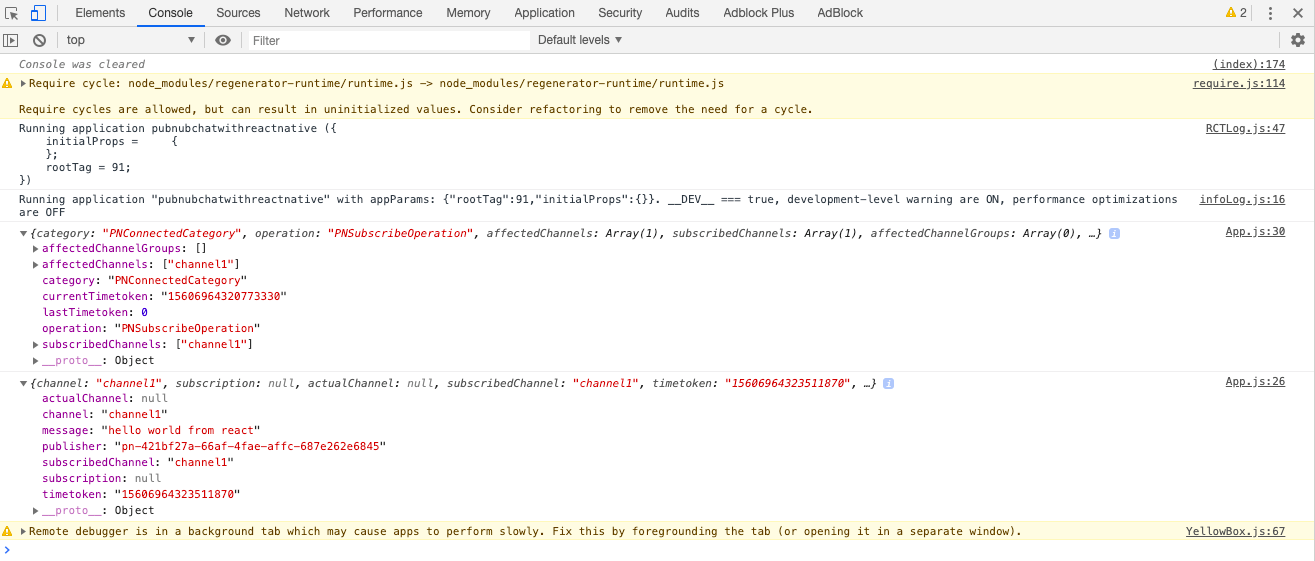Close the DevTools panel

pyautogui.click(x=1299, y=13)
